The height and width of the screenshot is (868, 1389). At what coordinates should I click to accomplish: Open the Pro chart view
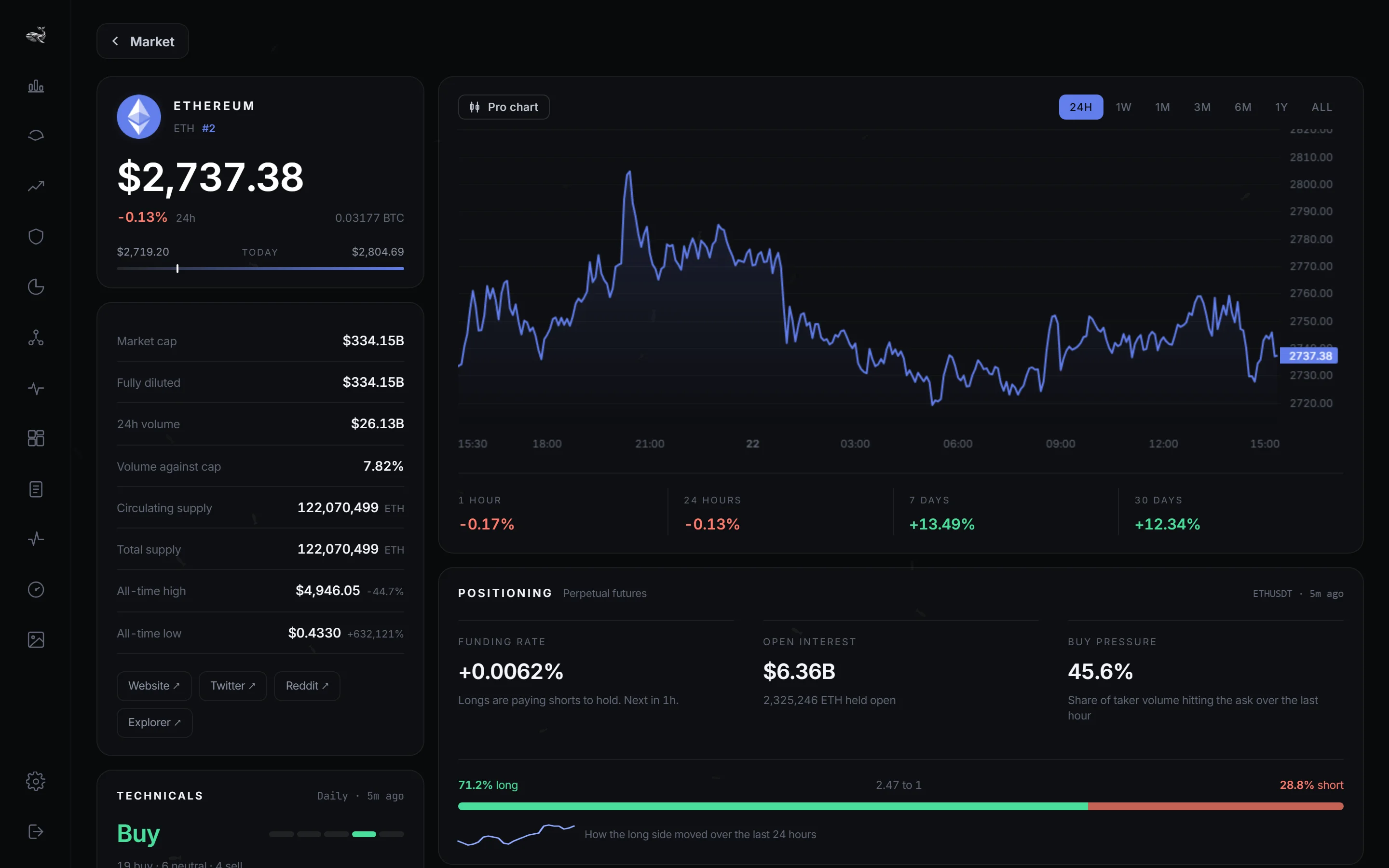pyautogui.click(x=504, y=107)
